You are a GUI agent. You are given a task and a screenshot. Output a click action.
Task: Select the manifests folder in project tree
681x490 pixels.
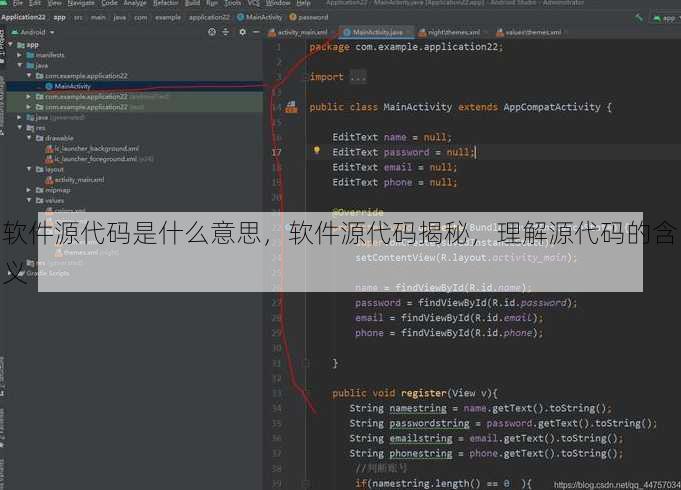(50, 55)
